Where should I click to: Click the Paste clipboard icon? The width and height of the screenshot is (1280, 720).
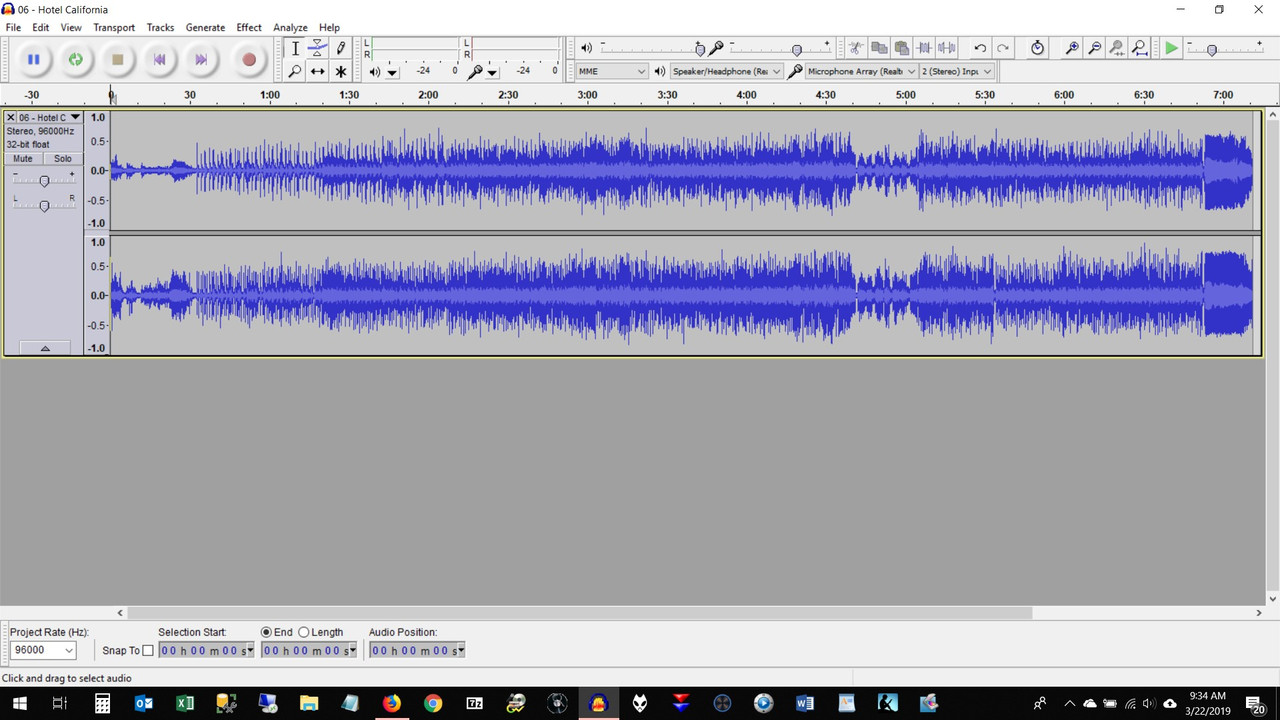[901, 48]
